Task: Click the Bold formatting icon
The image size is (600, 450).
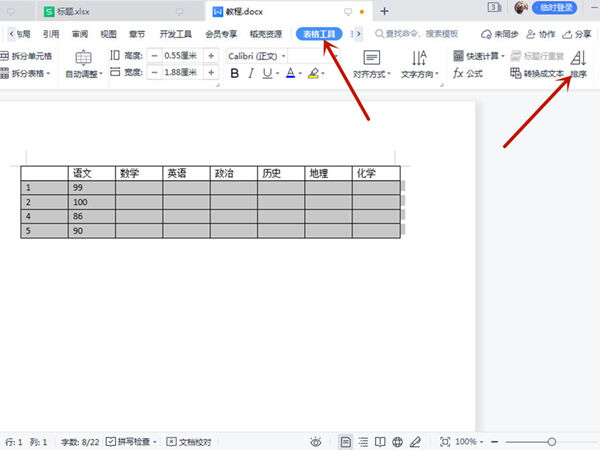Action: click(236, 74)
